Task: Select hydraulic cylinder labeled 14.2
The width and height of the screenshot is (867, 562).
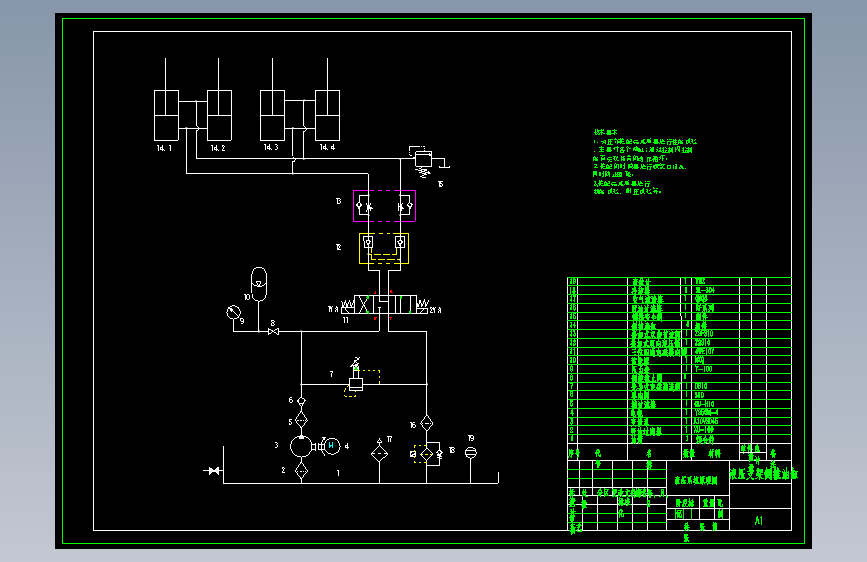Action: [x=219, y=115]
